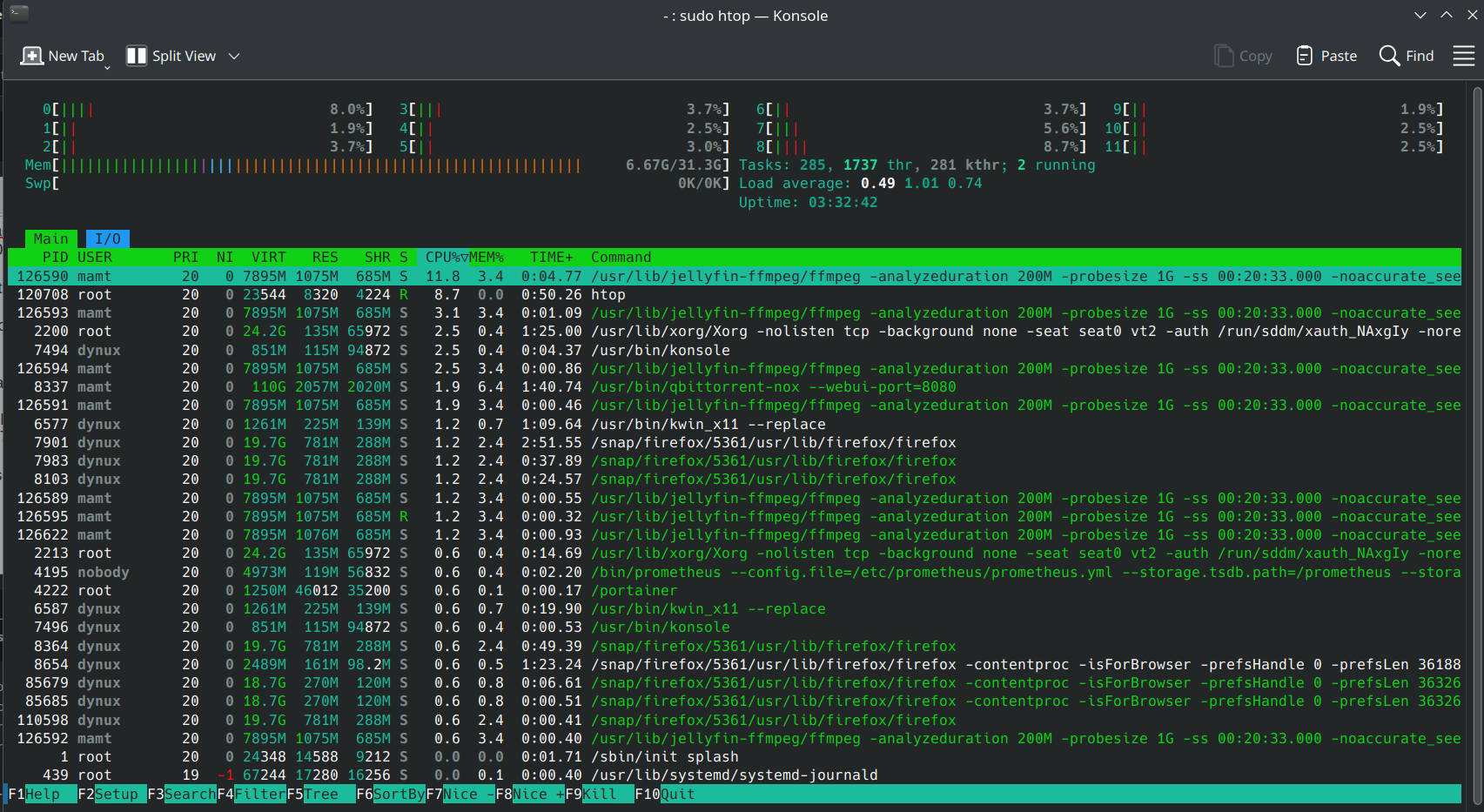Click the Paste clipboard icon

(x=1304, y=56)
